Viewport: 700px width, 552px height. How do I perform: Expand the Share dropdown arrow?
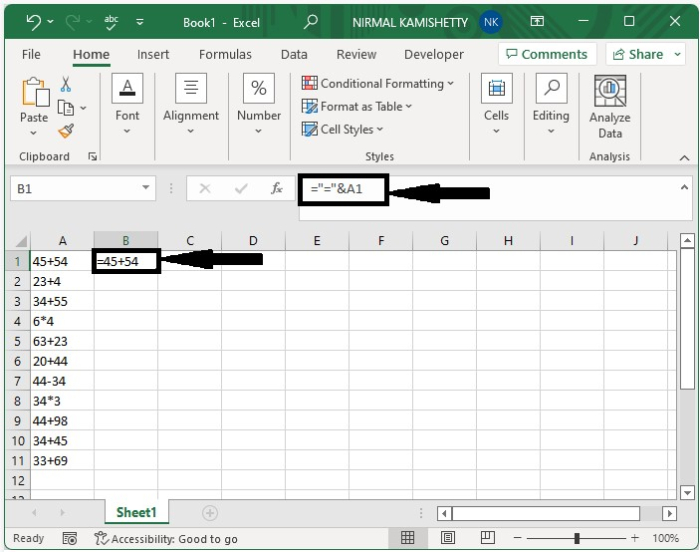pos(678,54)
